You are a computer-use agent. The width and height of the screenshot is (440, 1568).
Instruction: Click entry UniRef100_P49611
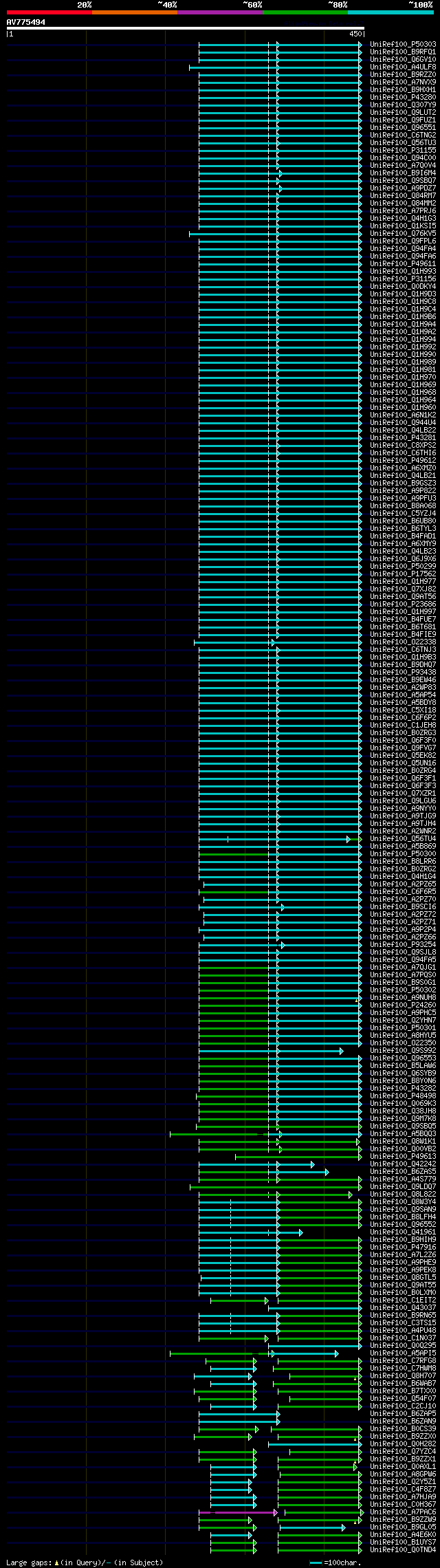pyautogui.click(x=403, y=263)
